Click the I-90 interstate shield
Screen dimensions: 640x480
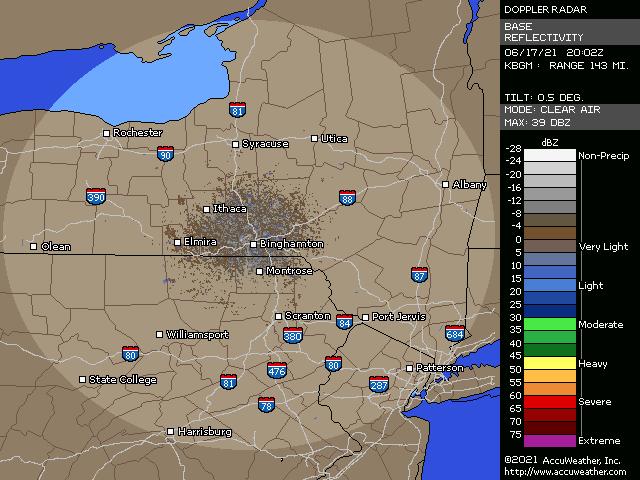click(x=165, y=154)
